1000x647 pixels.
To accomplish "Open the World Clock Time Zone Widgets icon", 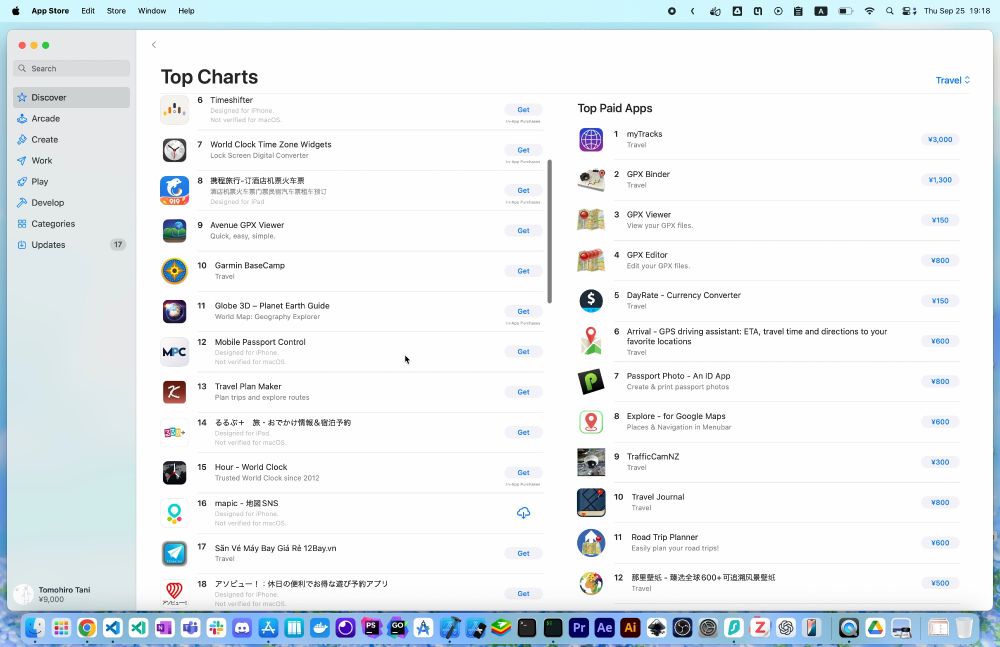I will [174, 150].
